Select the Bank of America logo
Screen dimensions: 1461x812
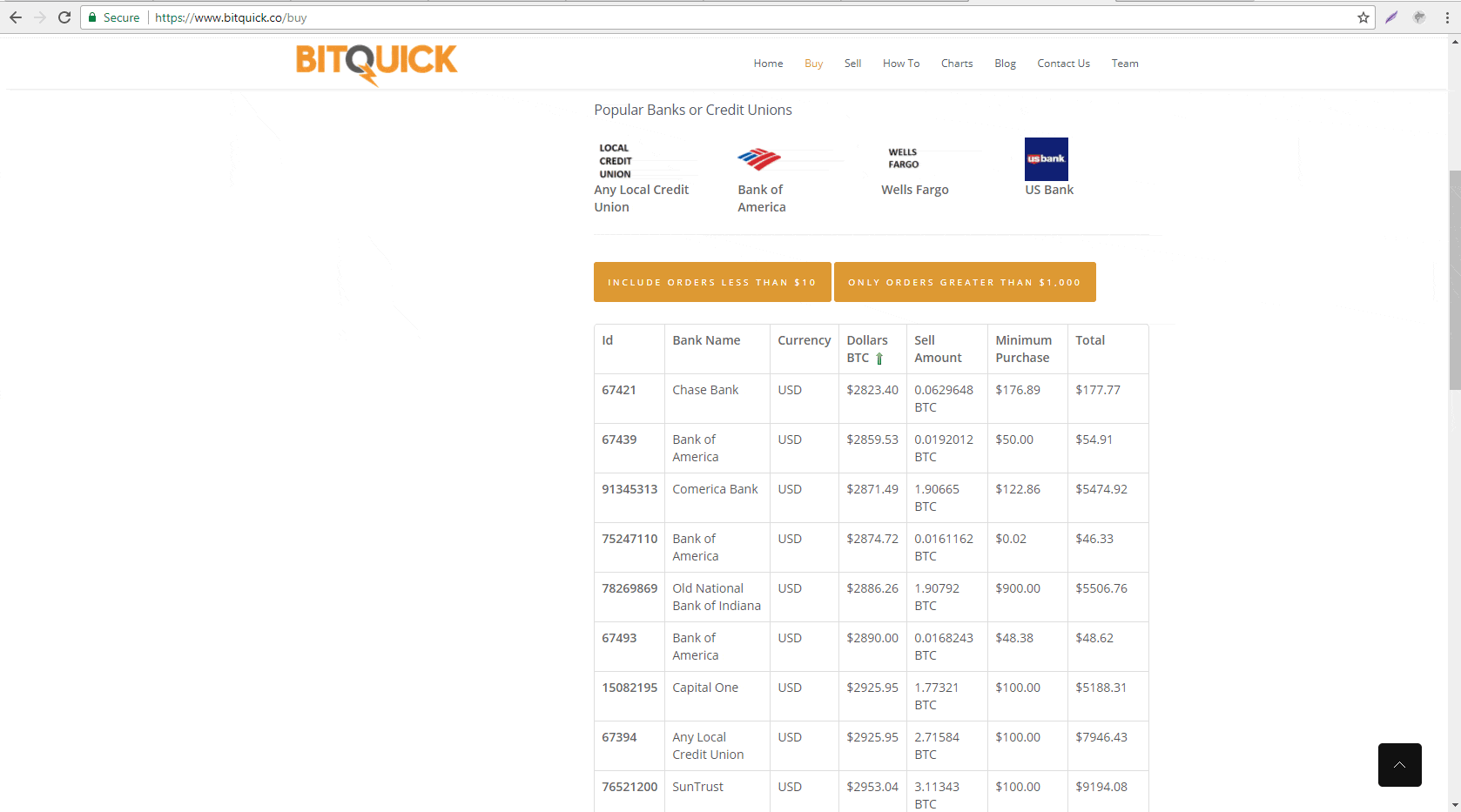coord(759,159)
